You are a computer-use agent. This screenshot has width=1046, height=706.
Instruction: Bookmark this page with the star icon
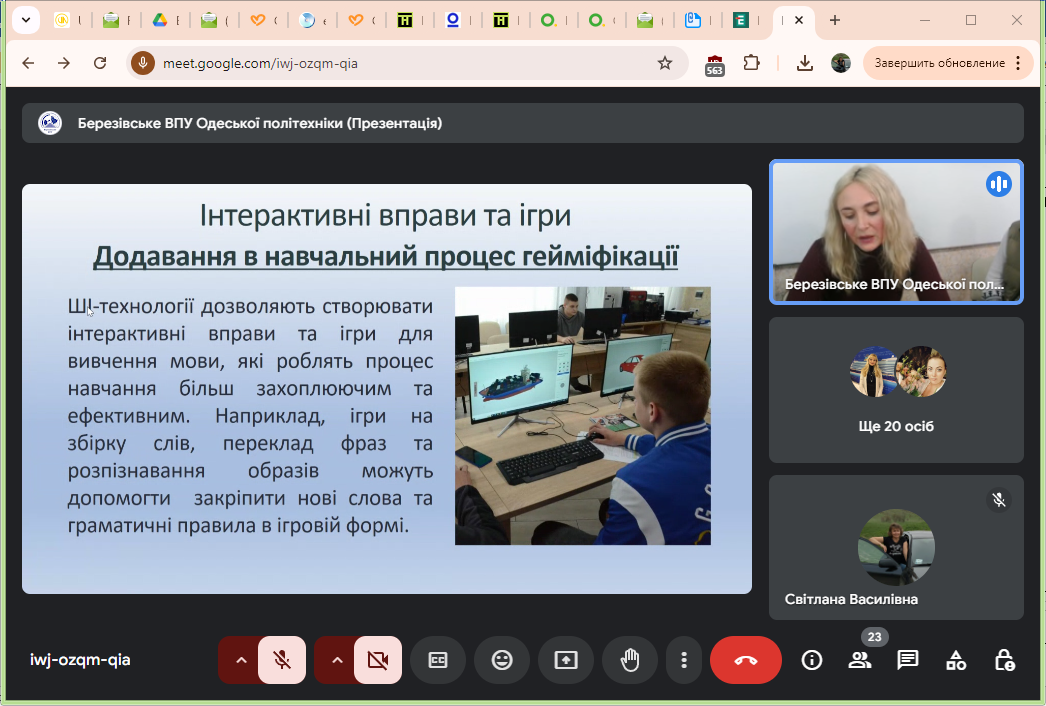point(665,63)
